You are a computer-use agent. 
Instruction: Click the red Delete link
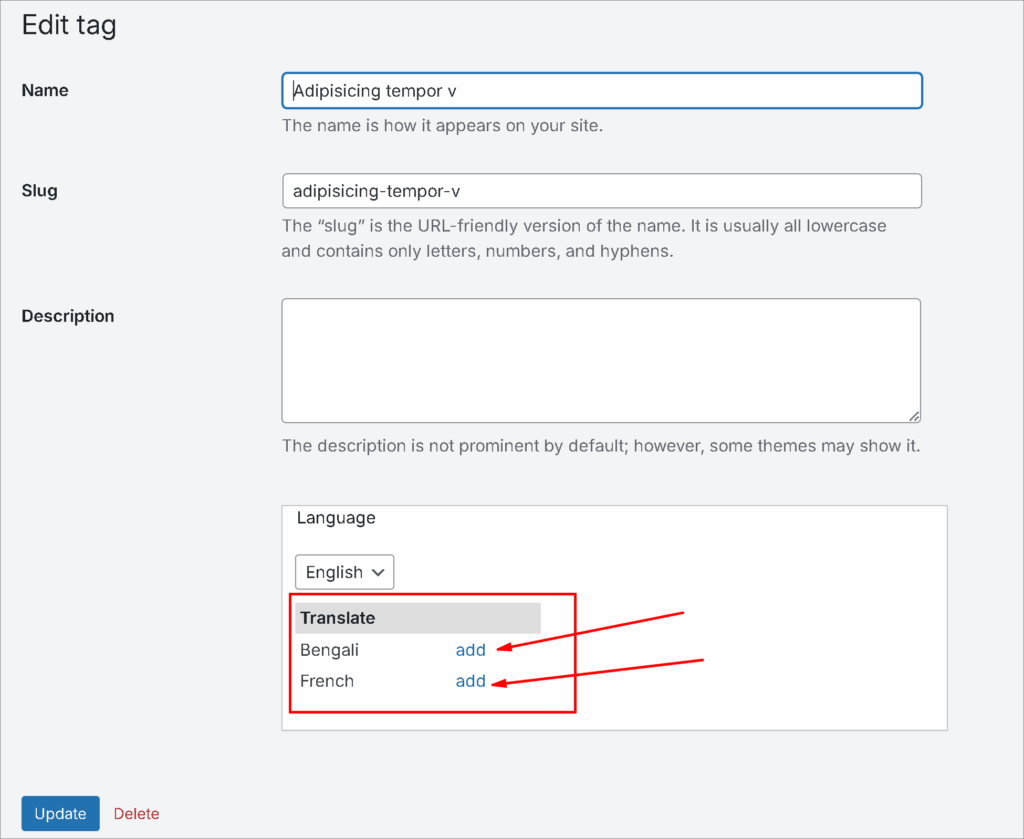coord(136,814)
